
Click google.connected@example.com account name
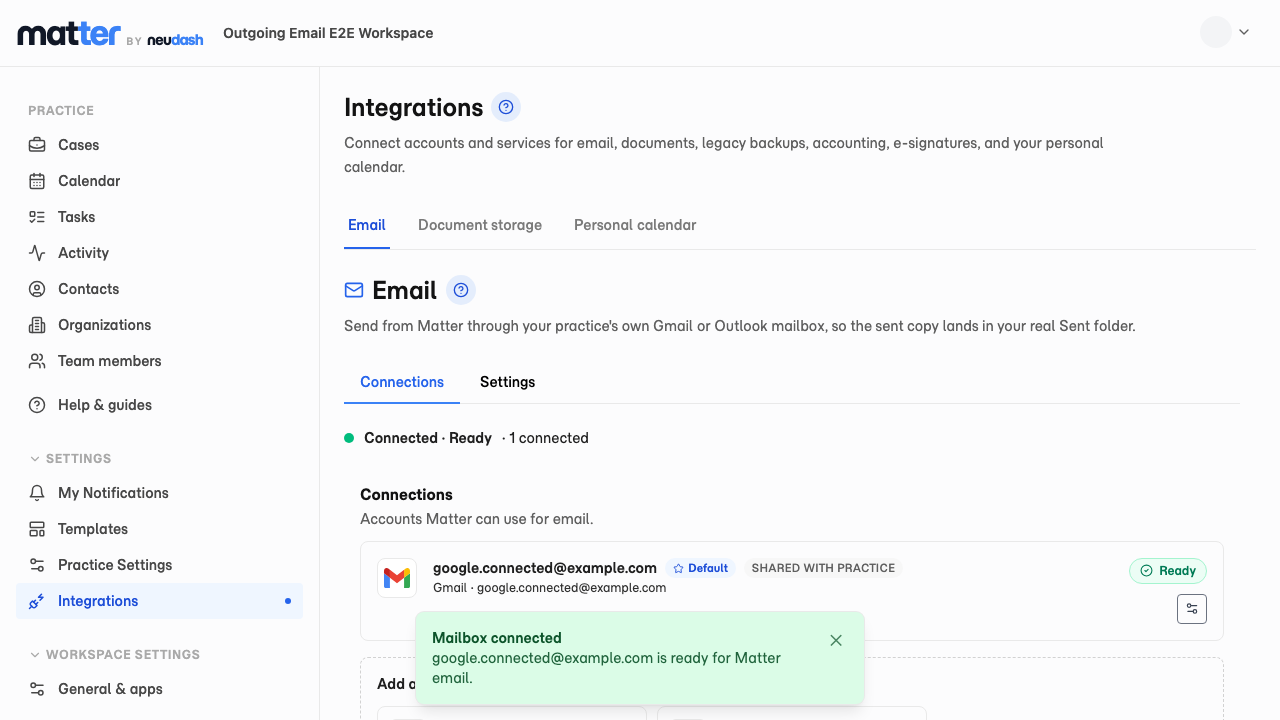pyautogui.click(x=545, y=568)
